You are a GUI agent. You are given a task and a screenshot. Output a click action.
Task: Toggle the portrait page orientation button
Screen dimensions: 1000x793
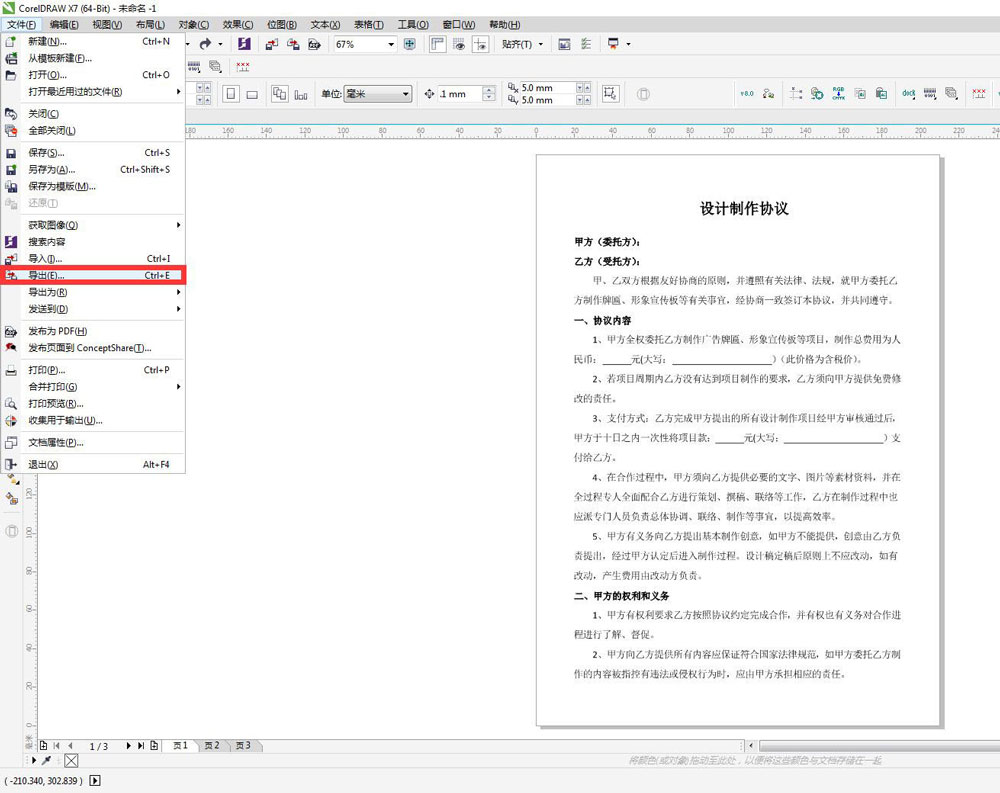point(231,93)
